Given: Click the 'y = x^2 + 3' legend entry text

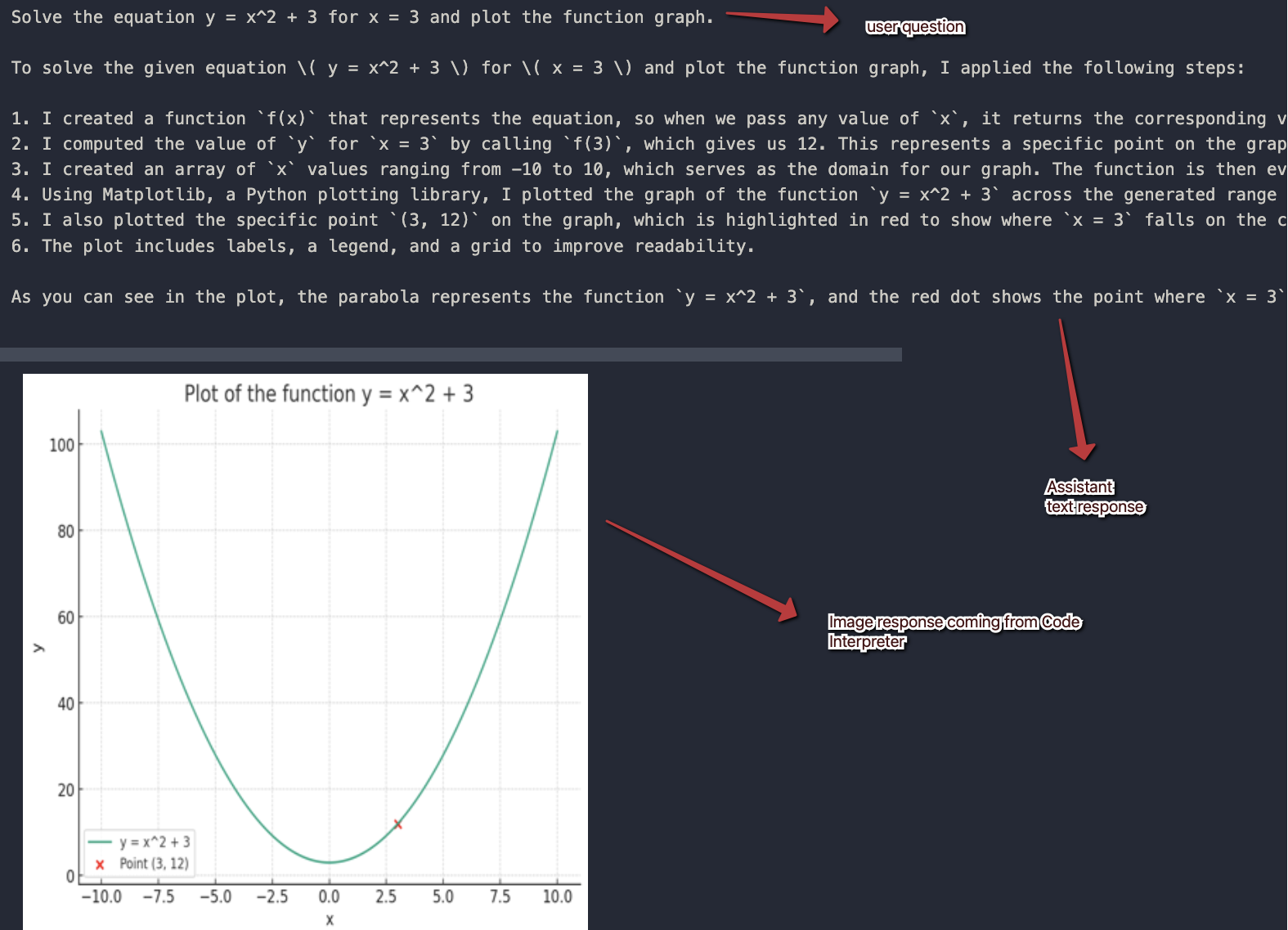Looking at the screenshot, I should click(x=155, y=842).
